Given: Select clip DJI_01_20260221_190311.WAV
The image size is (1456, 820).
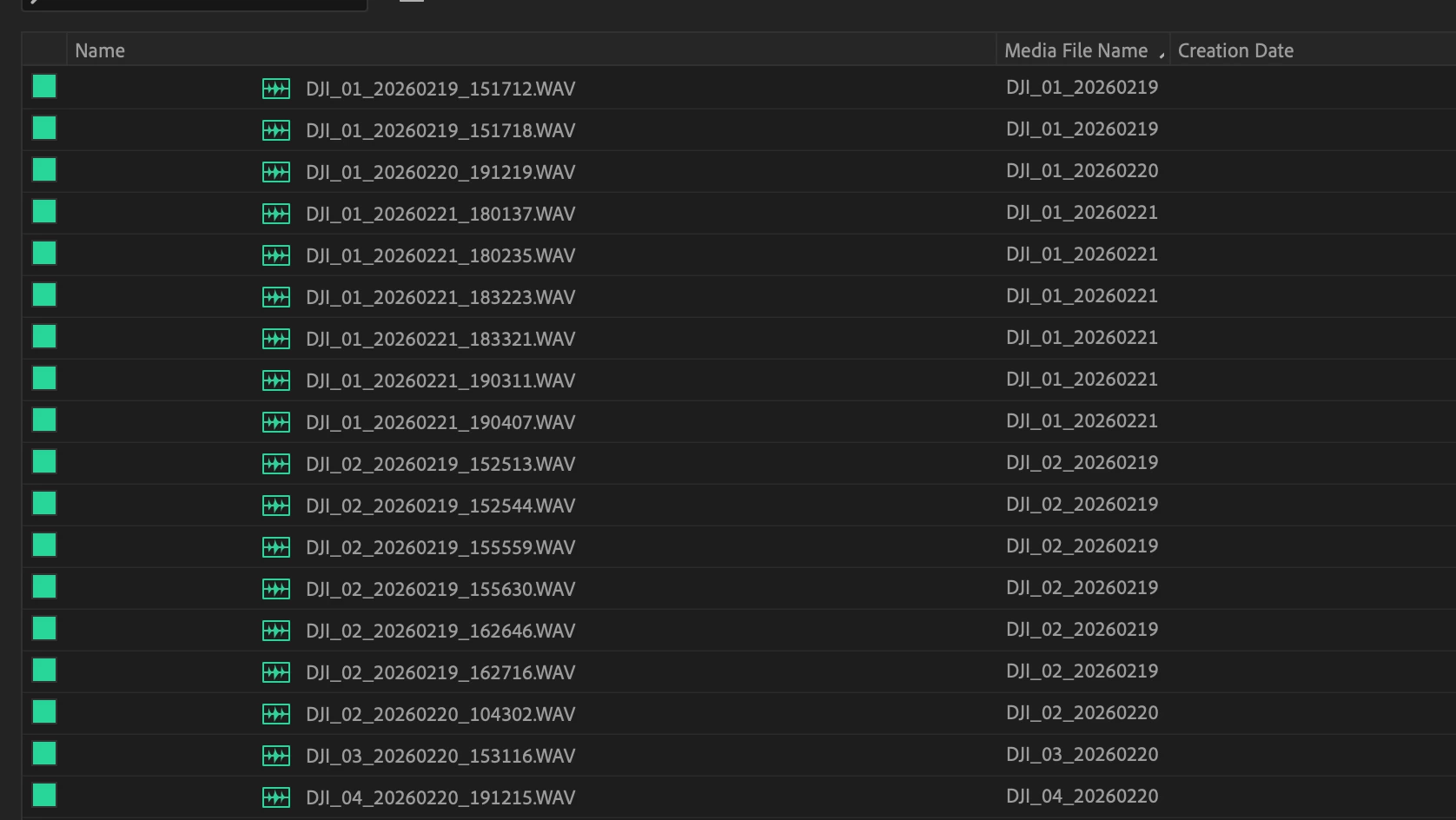Looking at the screenshot, I should (440, 380).
